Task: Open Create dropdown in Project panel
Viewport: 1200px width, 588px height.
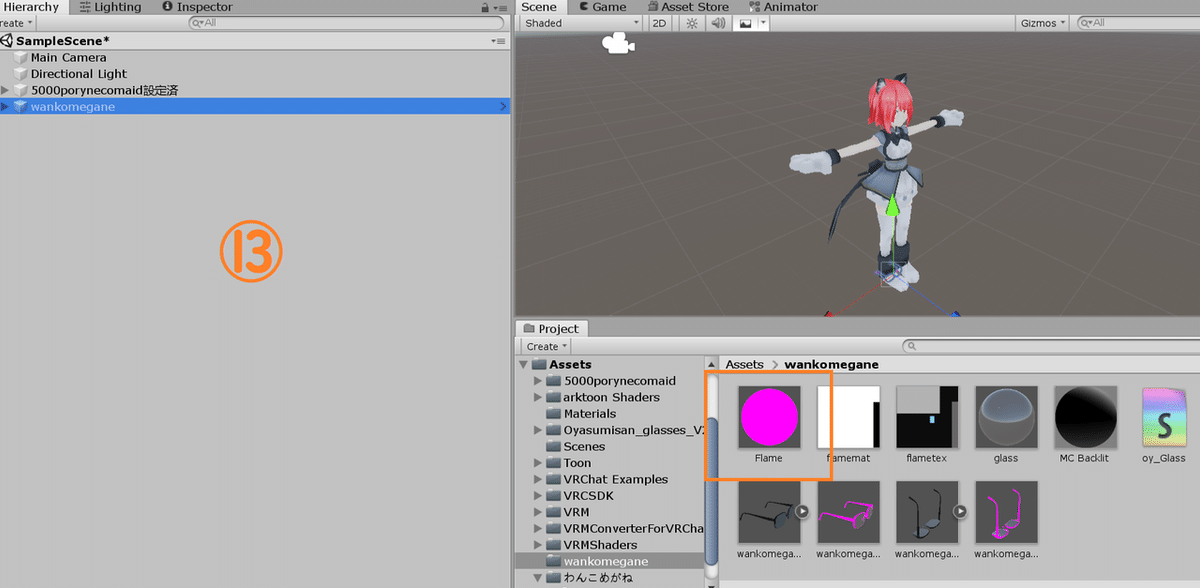Action: pos(547,346)
